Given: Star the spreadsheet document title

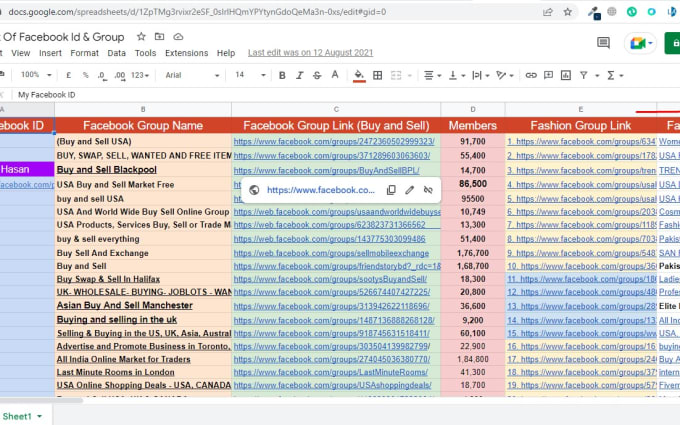Looking at the screenshot, I should [x=141, y=37].
